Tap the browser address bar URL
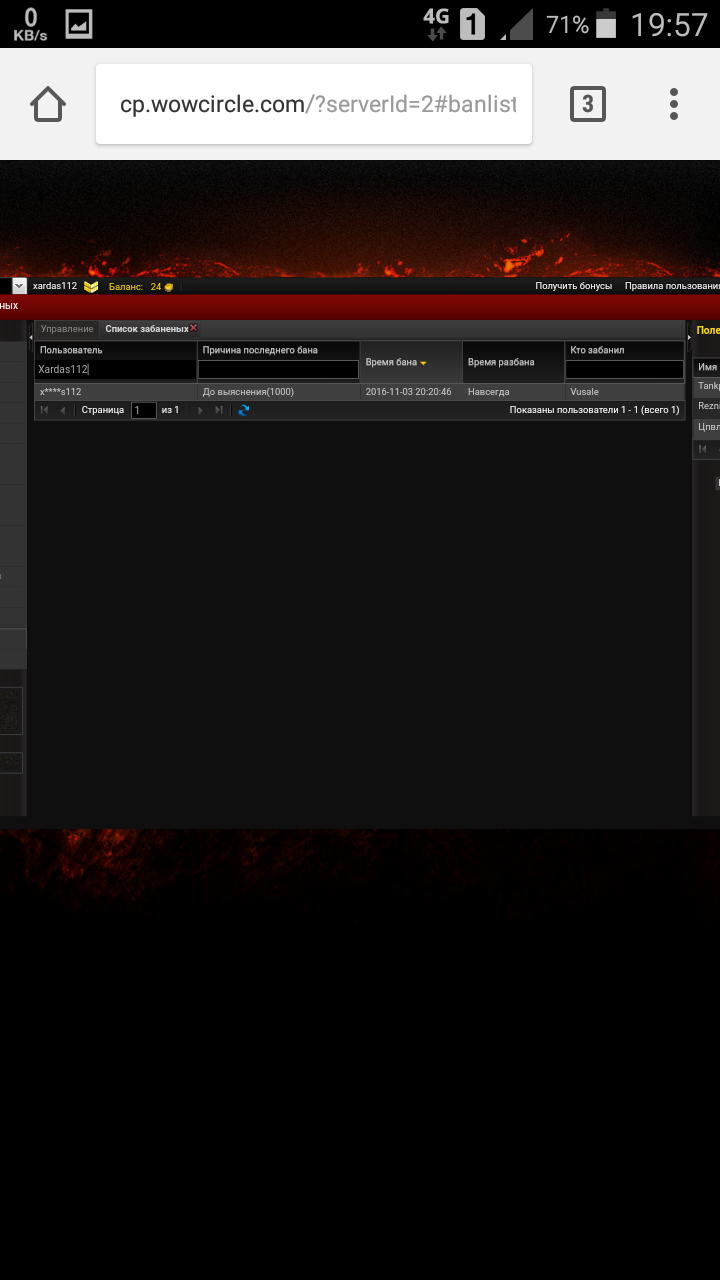Screen dimensions: 720x1280 [x=317, y=104]
